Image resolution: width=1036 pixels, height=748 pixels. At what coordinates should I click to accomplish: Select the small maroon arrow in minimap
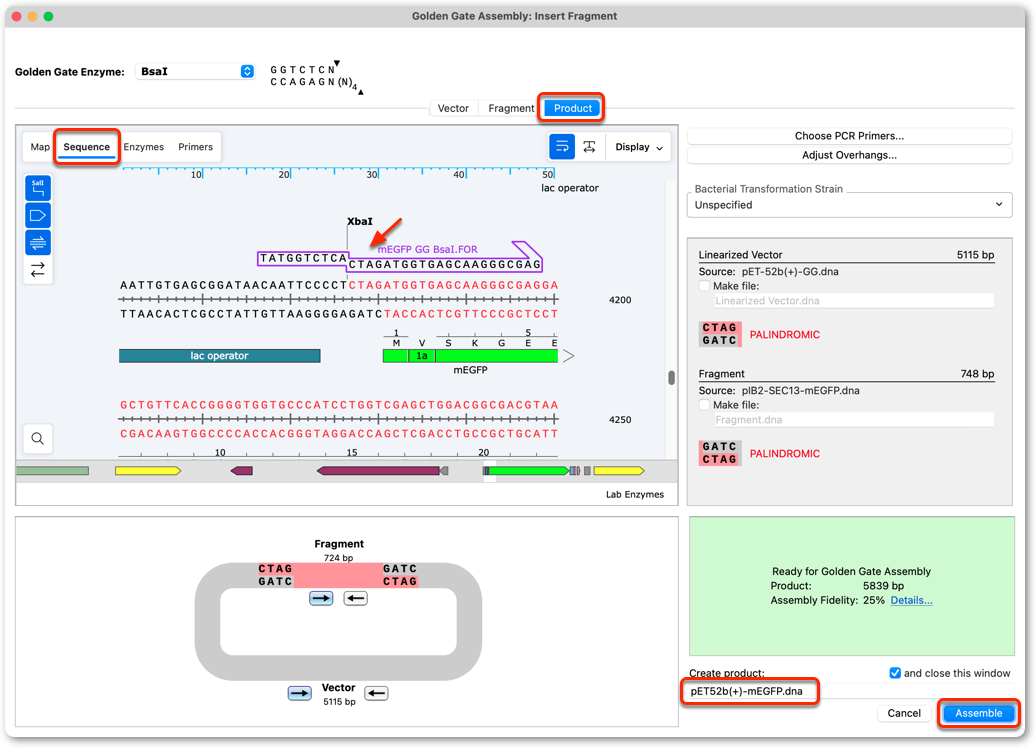pos(242,470)
